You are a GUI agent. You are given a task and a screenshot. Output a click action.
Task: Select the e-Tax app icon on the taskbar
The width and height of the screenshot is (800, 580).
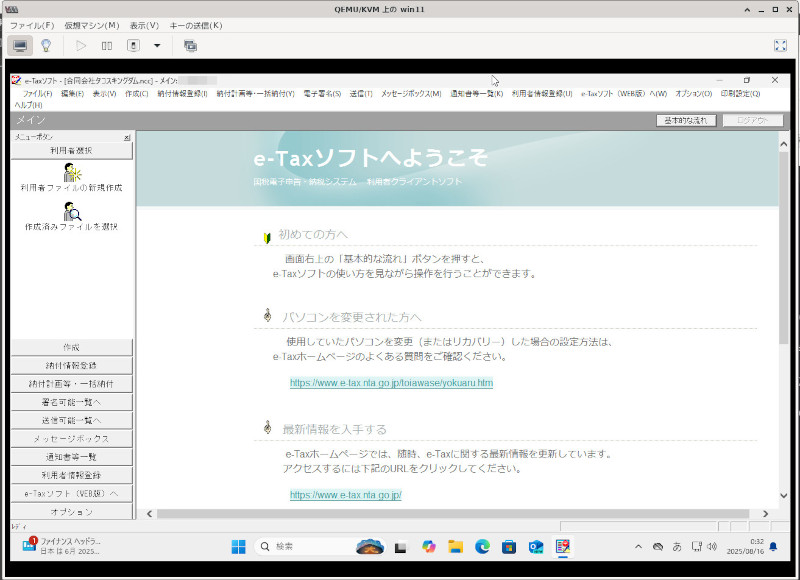[563, 547]
